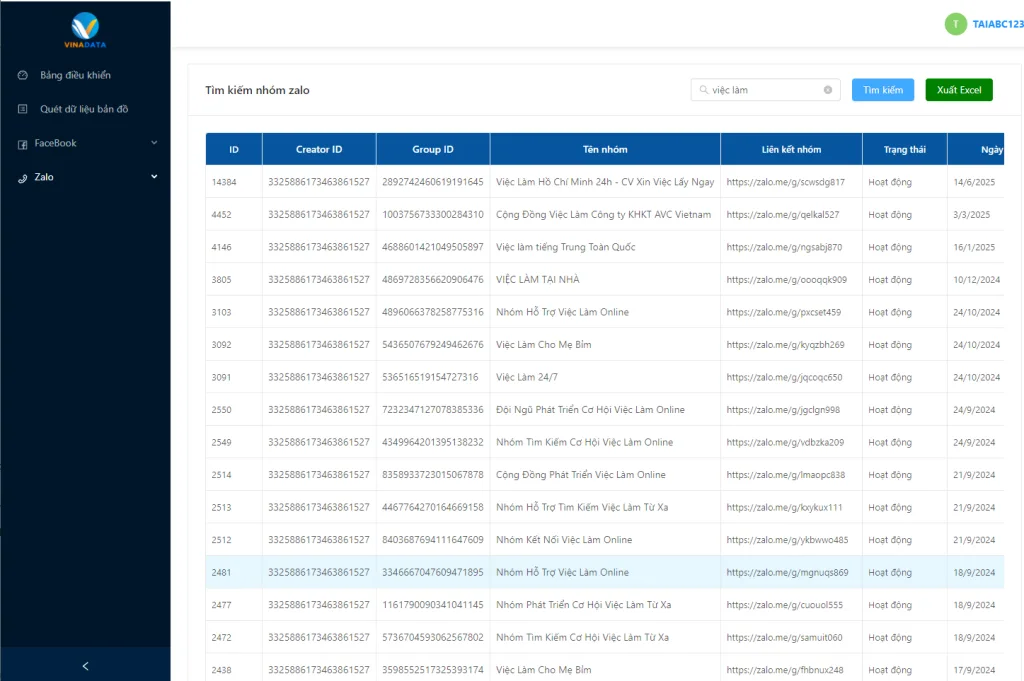Click ID cell 2481 in highlighted row

221,573
